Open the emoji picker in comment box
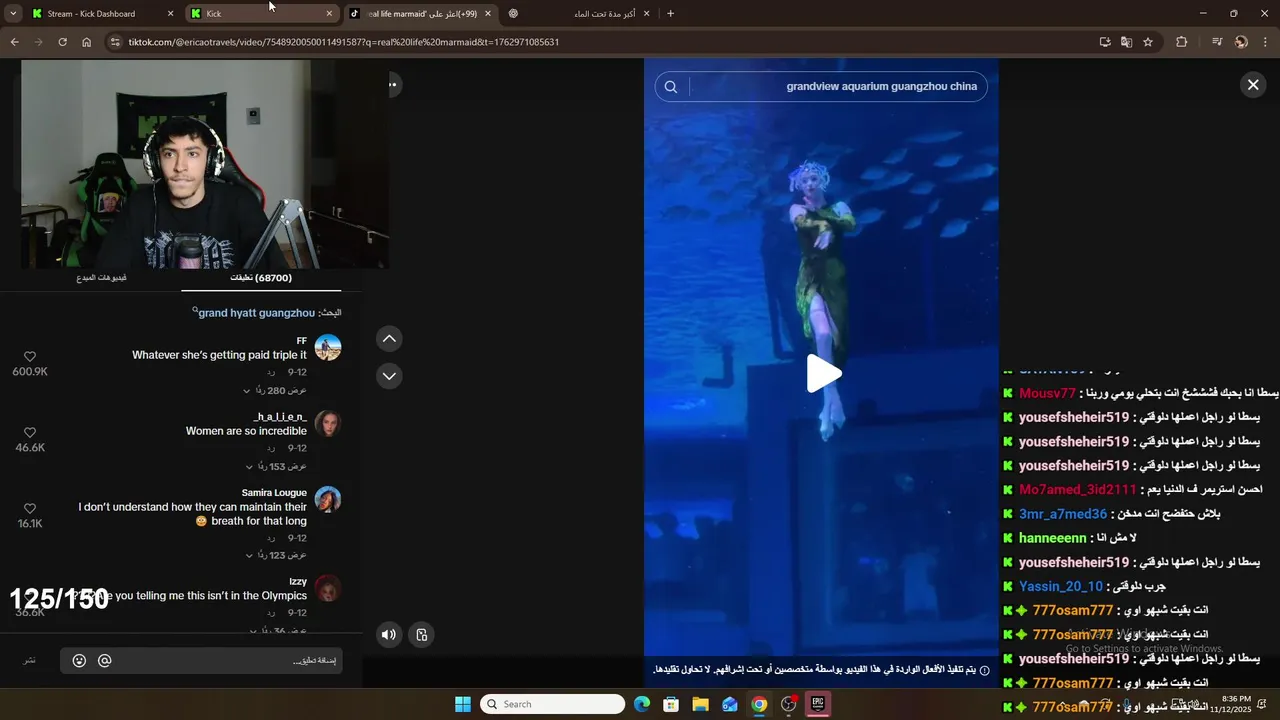Viewport: 1280px width, 720px height. pos(79,661)
